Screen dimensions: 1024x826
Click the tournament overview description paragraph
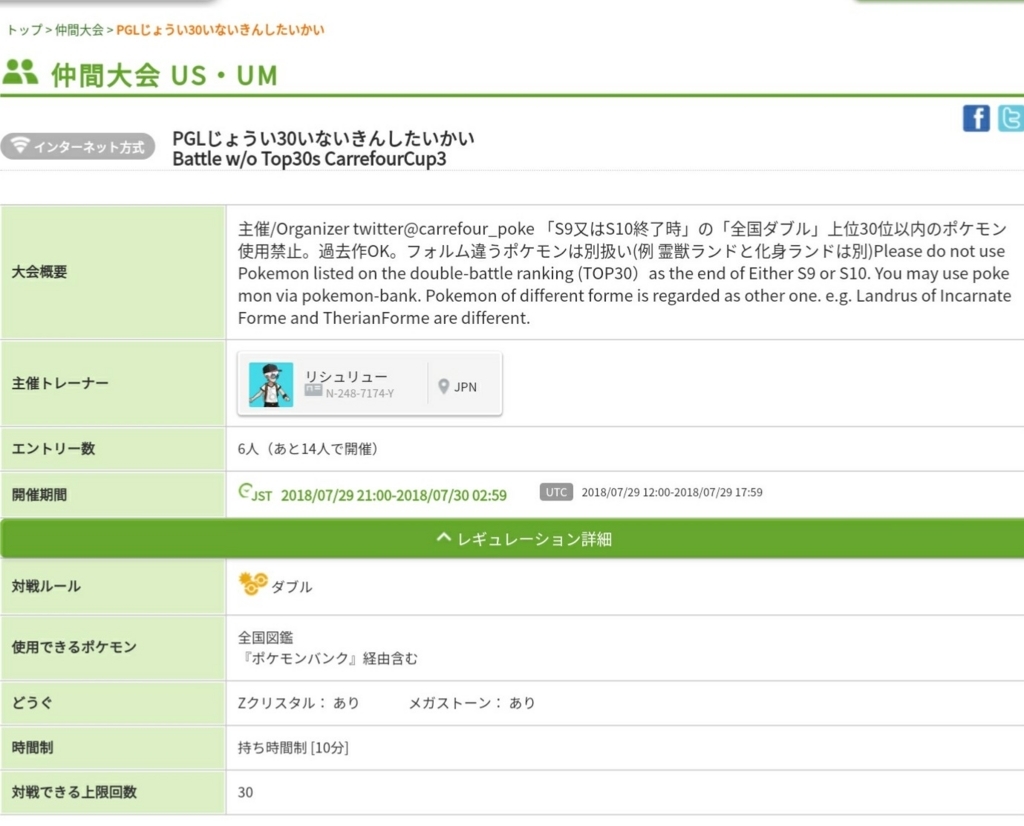coord(624,273)
